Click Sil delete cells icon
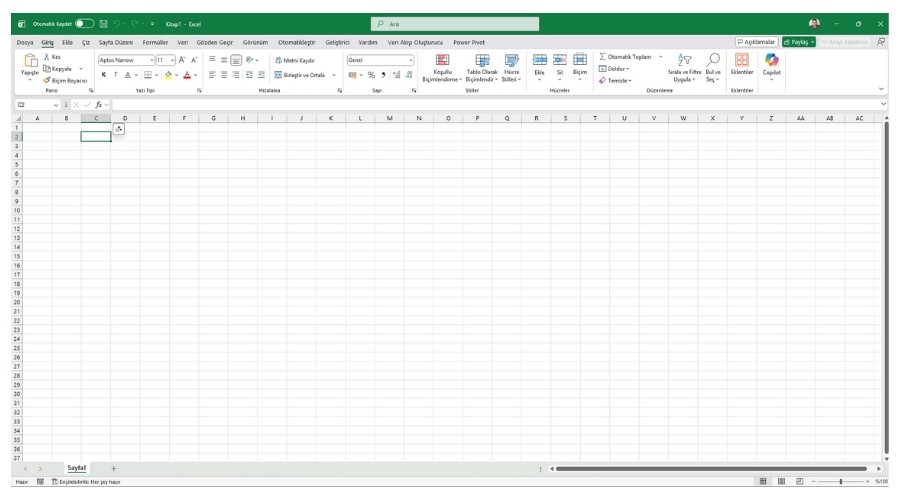900x500 pixels. (560, 60)
